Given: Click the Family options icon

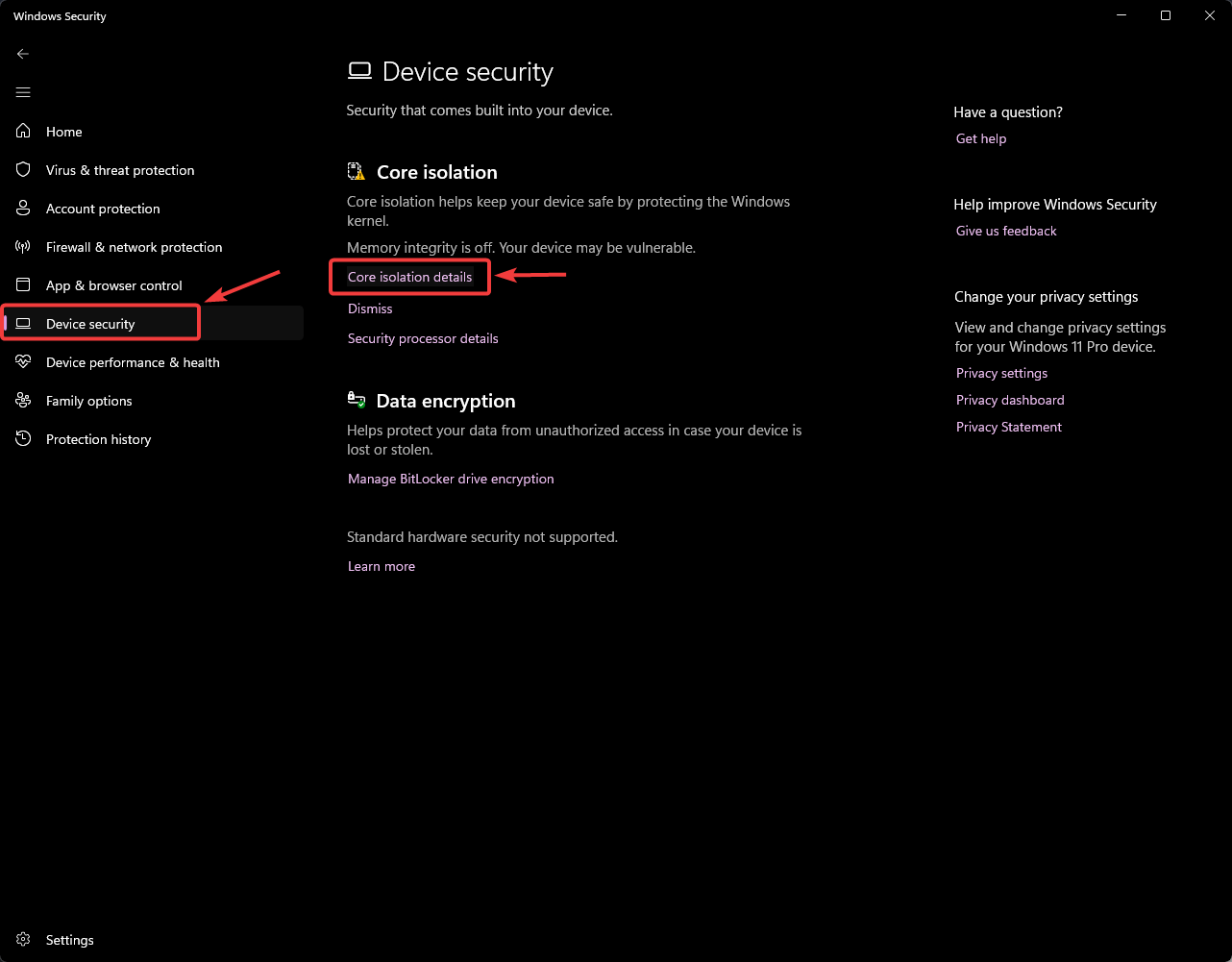Looking at the screenshot, I should click(x=24, y=401).
